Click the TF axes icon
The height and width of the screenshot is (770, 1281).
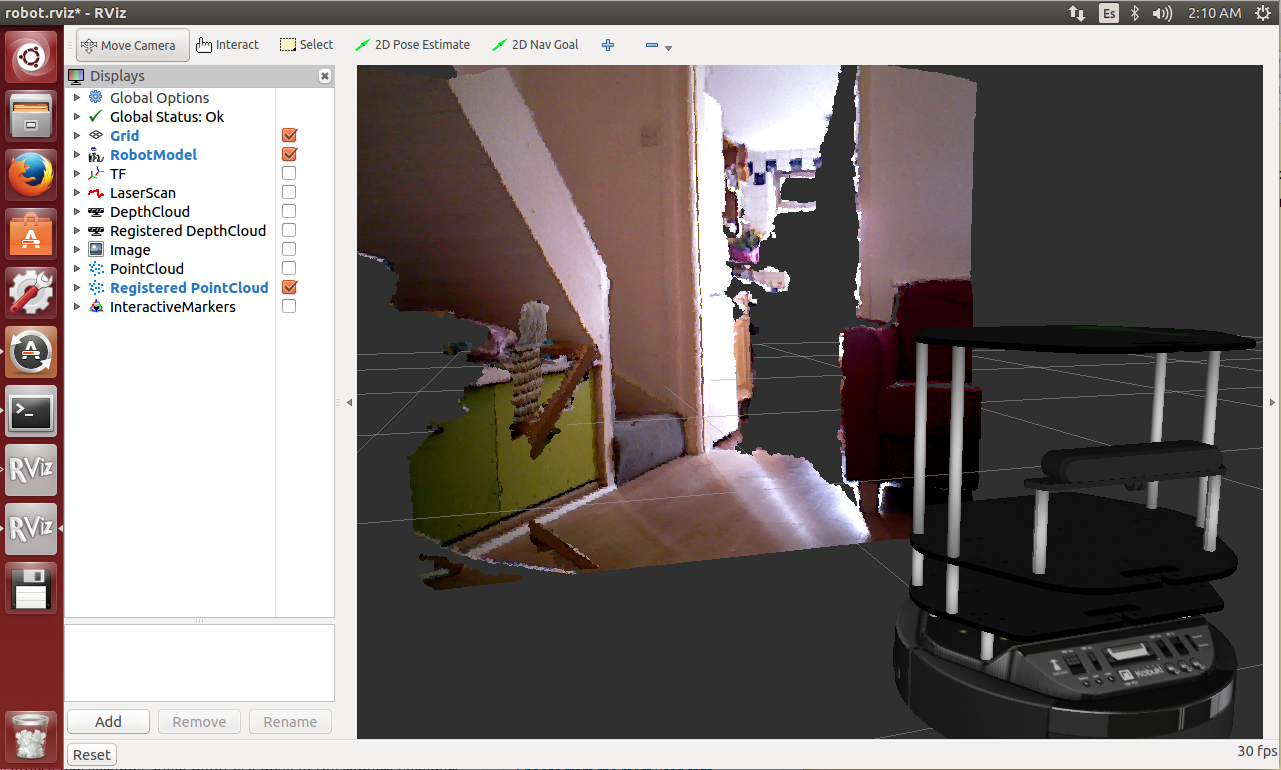coord(95,173)
